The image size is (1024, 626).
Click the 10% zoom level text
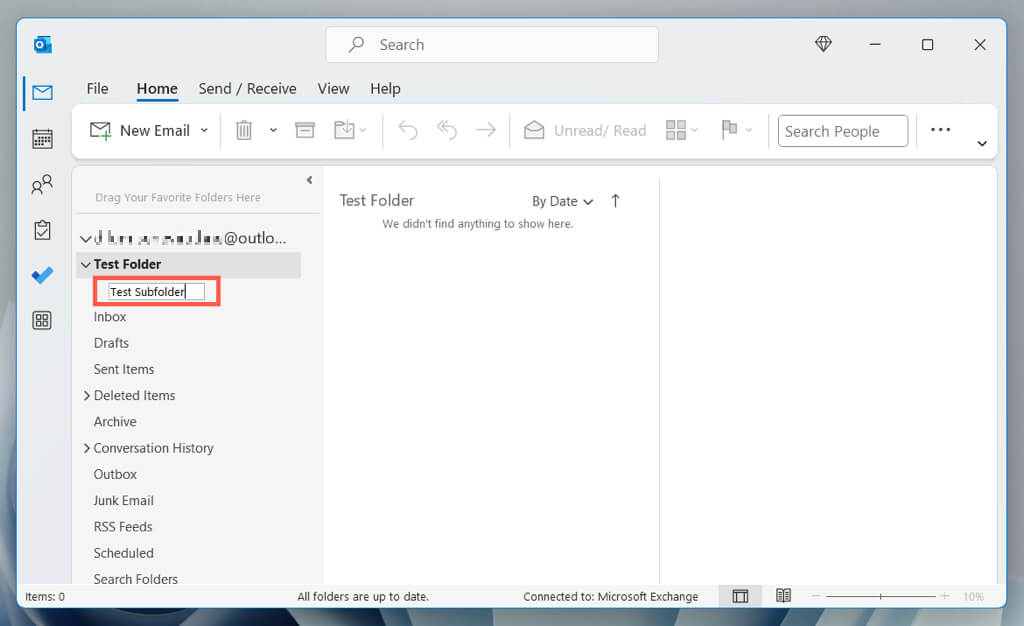tap(973, 597)
